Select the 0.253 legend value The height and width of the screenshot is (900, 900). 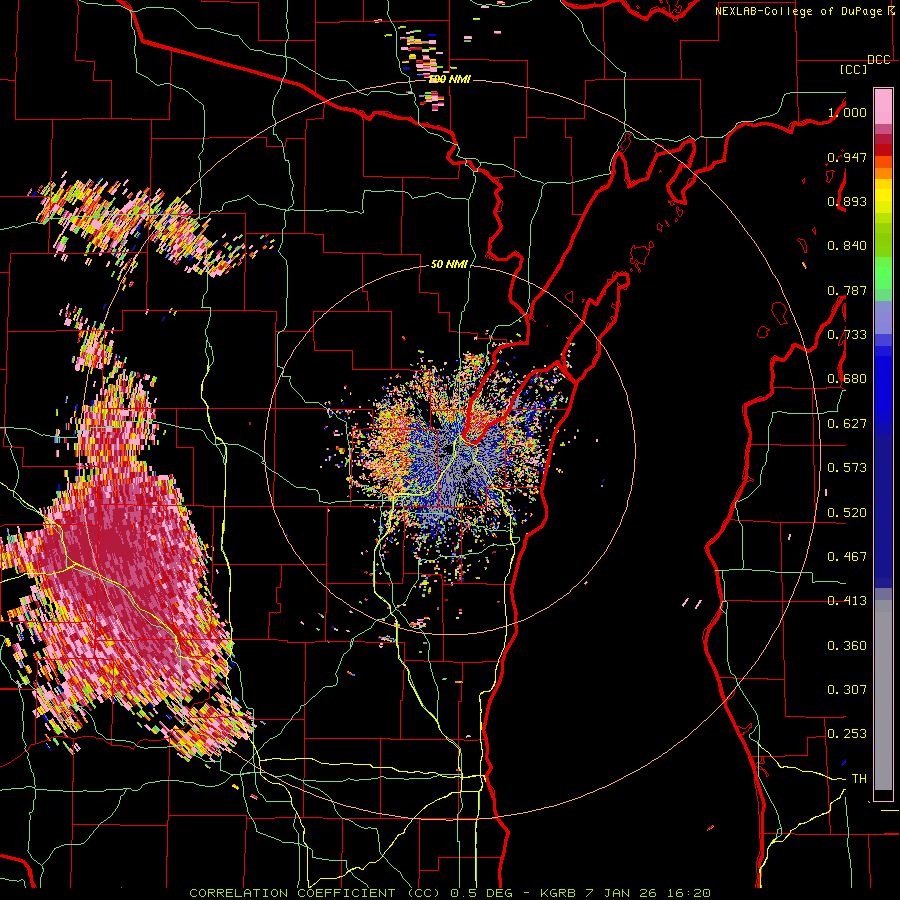coord(847,734)
